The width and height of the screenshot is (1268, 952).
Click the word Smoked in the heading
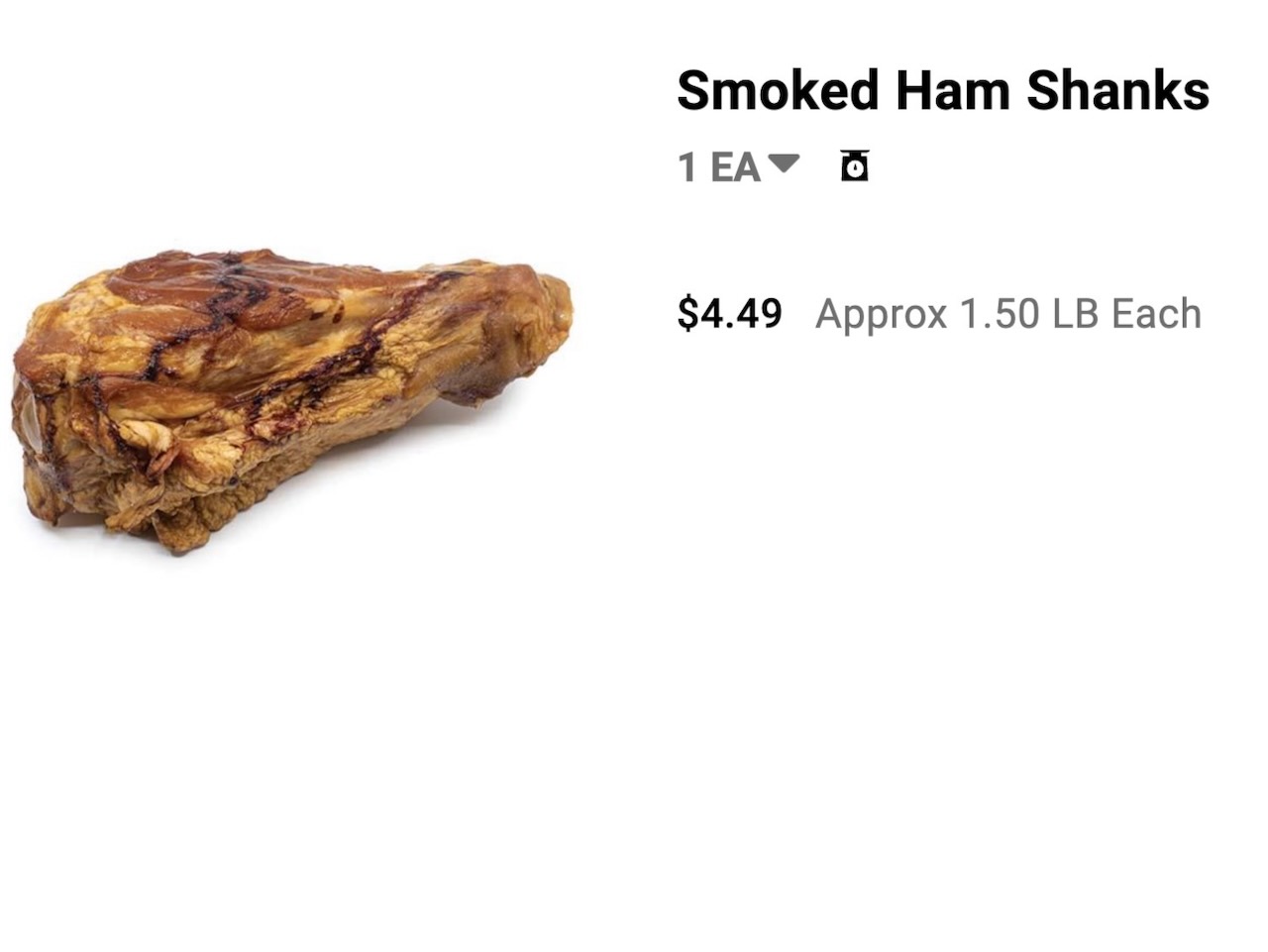pos(778,90)
